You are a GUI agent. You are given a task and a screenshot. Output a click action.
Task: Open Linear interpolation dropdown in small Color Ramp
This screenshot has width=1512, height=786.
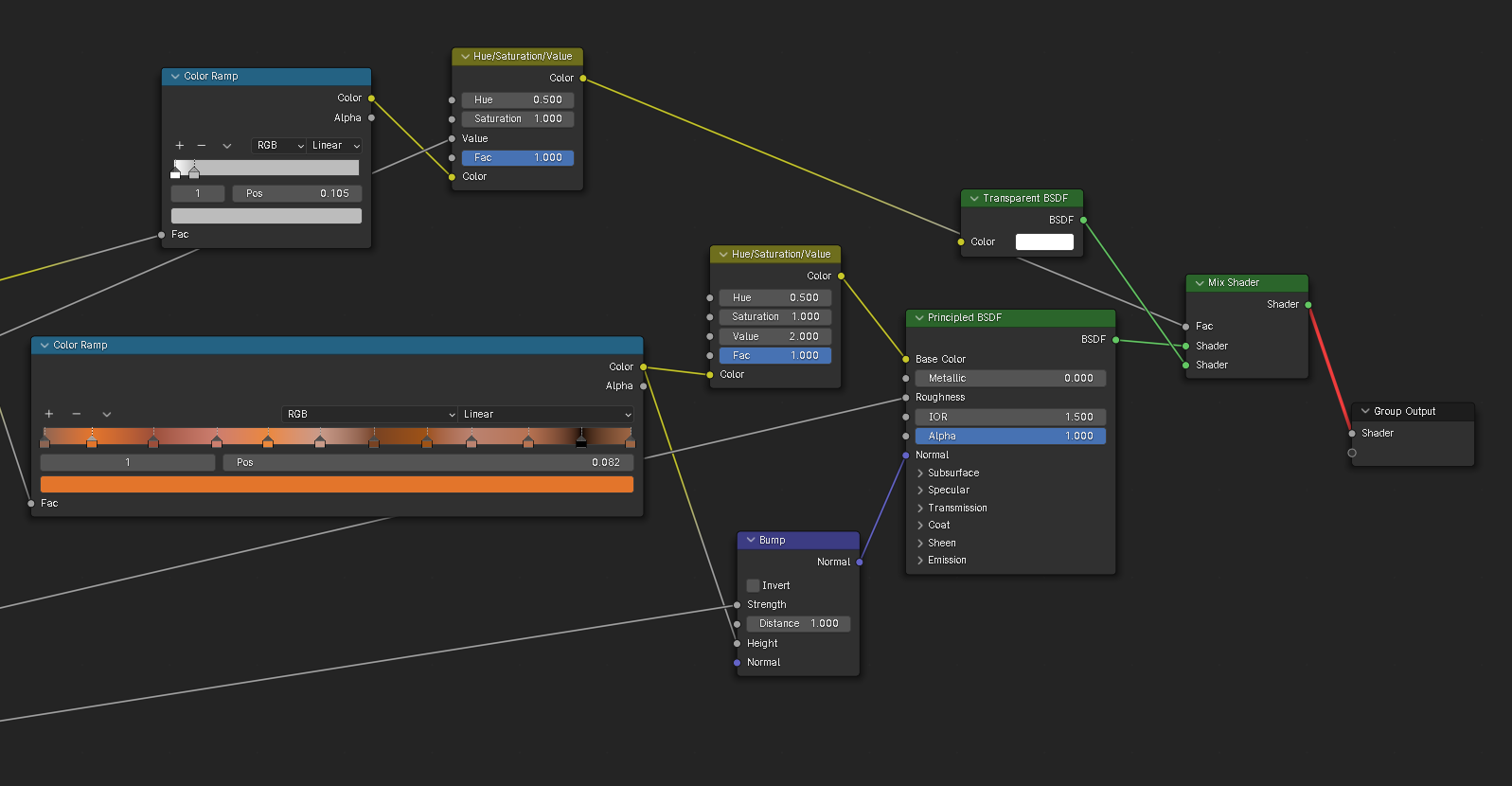point(335,146)
